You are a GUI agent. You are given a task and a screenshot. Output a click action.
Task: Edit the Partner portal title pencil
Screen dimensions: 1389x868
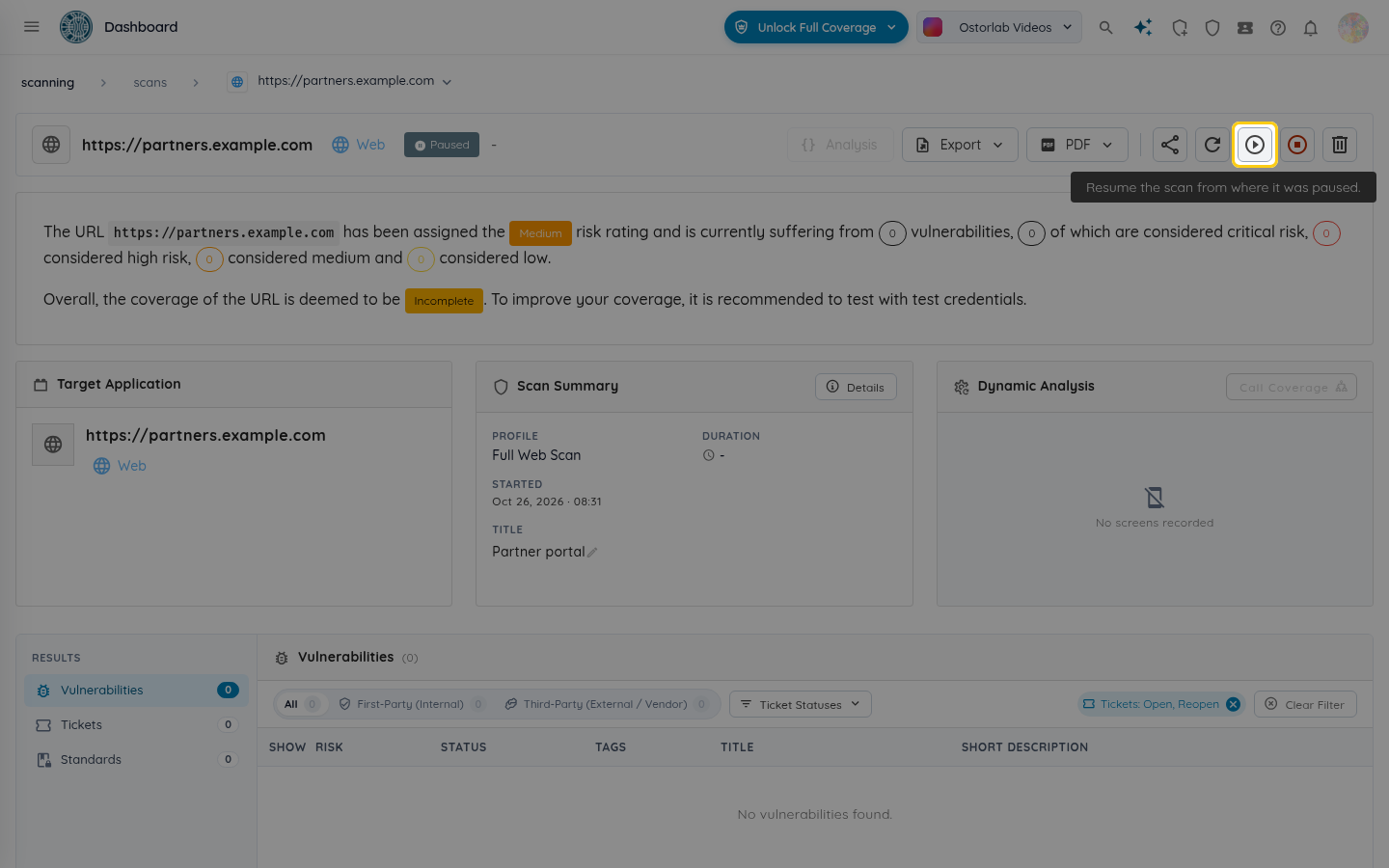coord(592,553)
